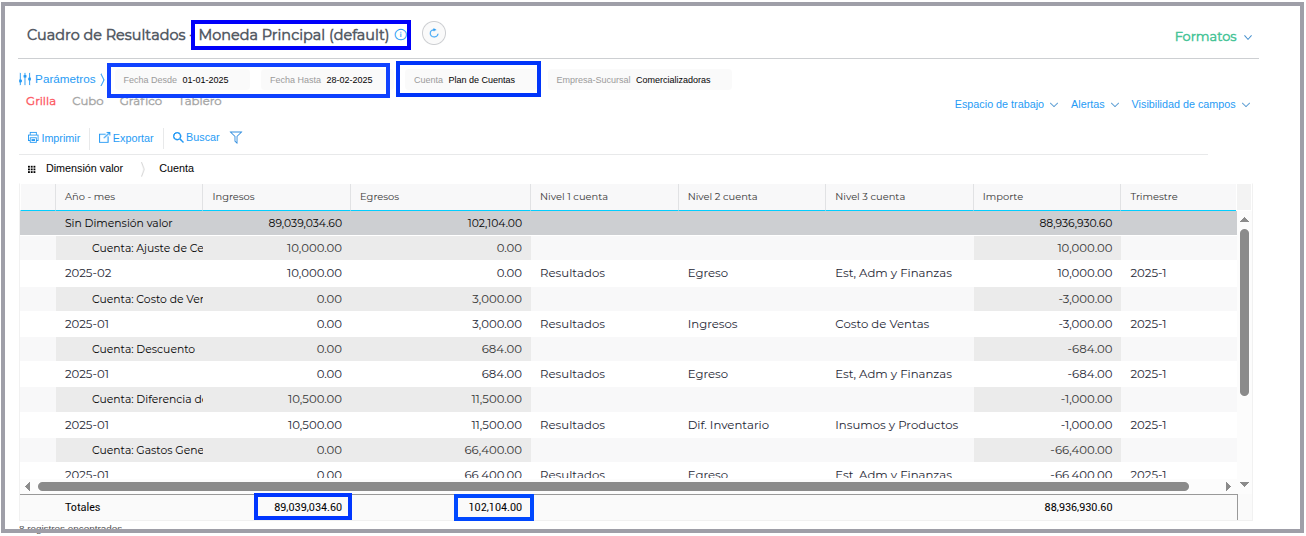Click the Cuenta Plan de Cuentas field
Screen dimensions: 1306x536
click(x=468, y=80)
